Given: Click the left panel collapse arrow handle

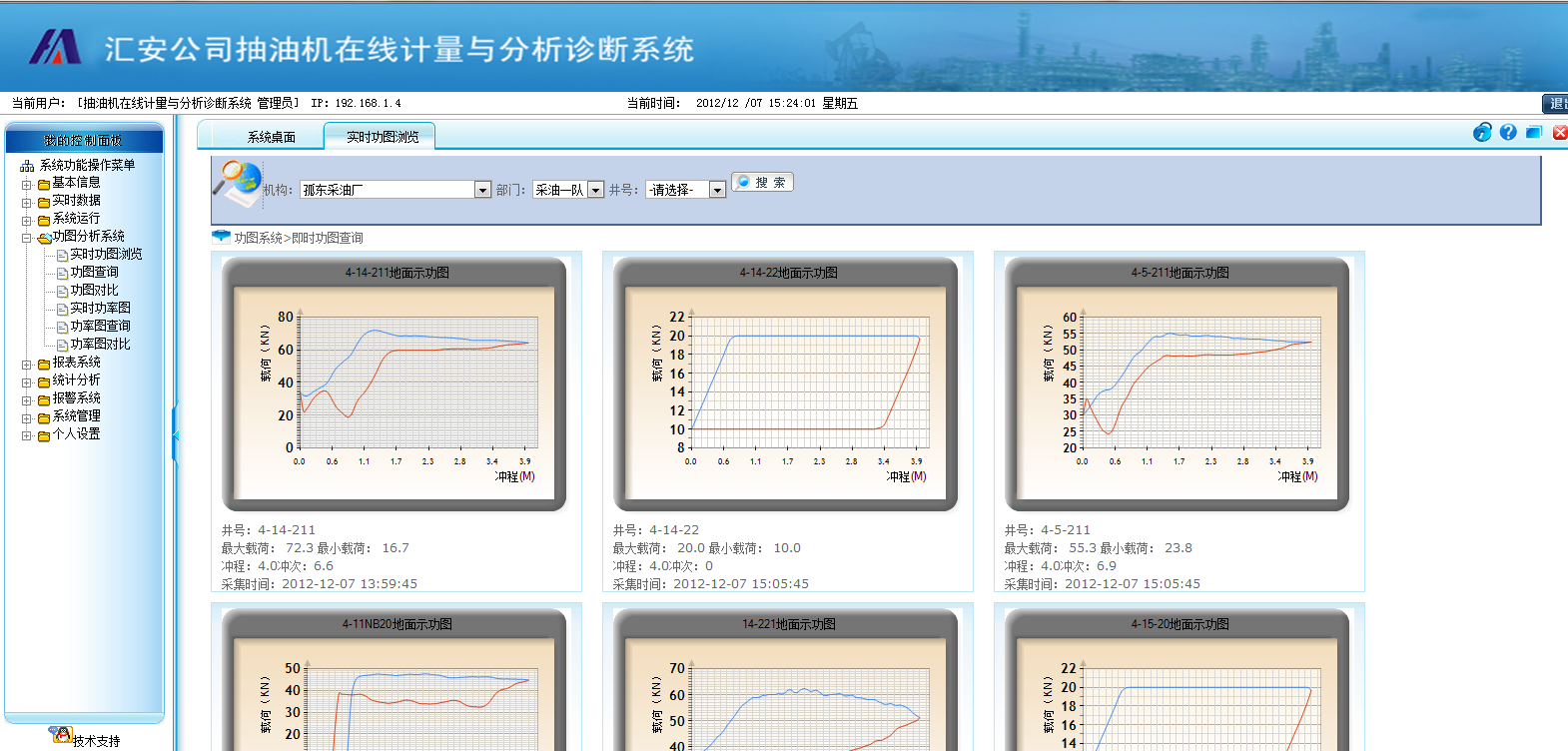Looking at the screenshot, I should pos(175,435).
